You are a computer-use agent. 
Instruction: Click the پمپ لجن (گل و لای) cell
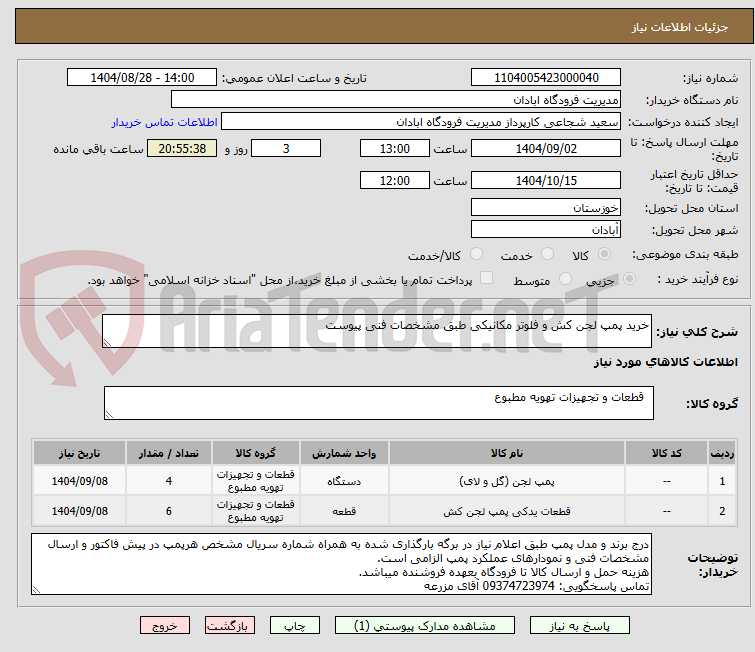(x=507, y=481)
